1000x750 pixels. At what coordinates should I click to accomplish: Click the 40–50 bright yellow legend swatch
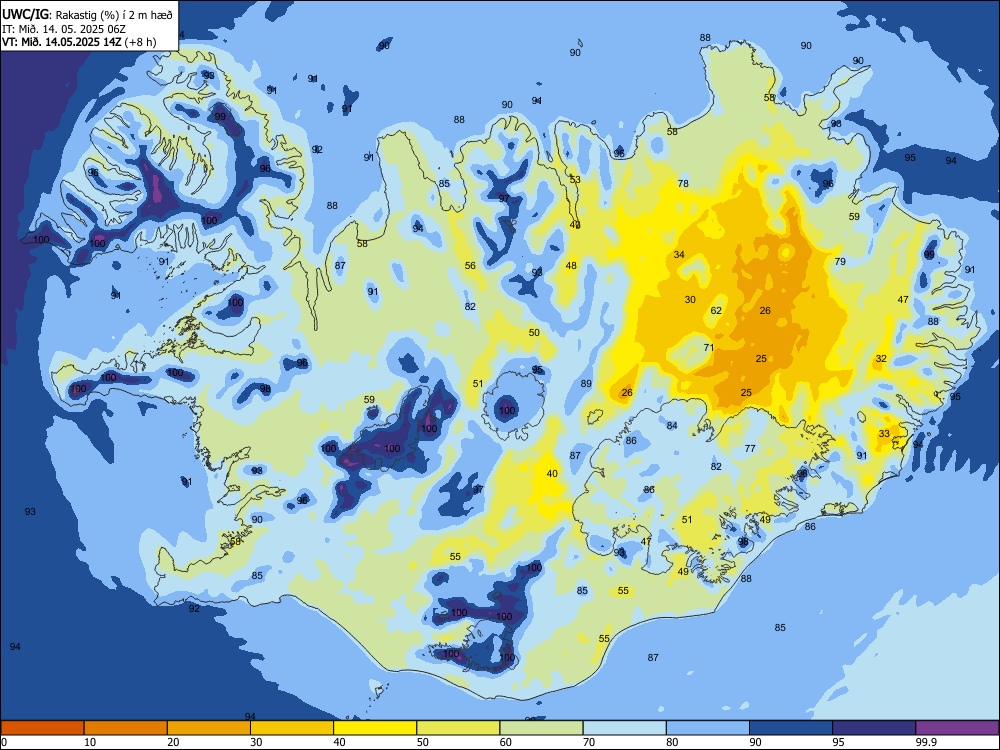click(375, 728)
